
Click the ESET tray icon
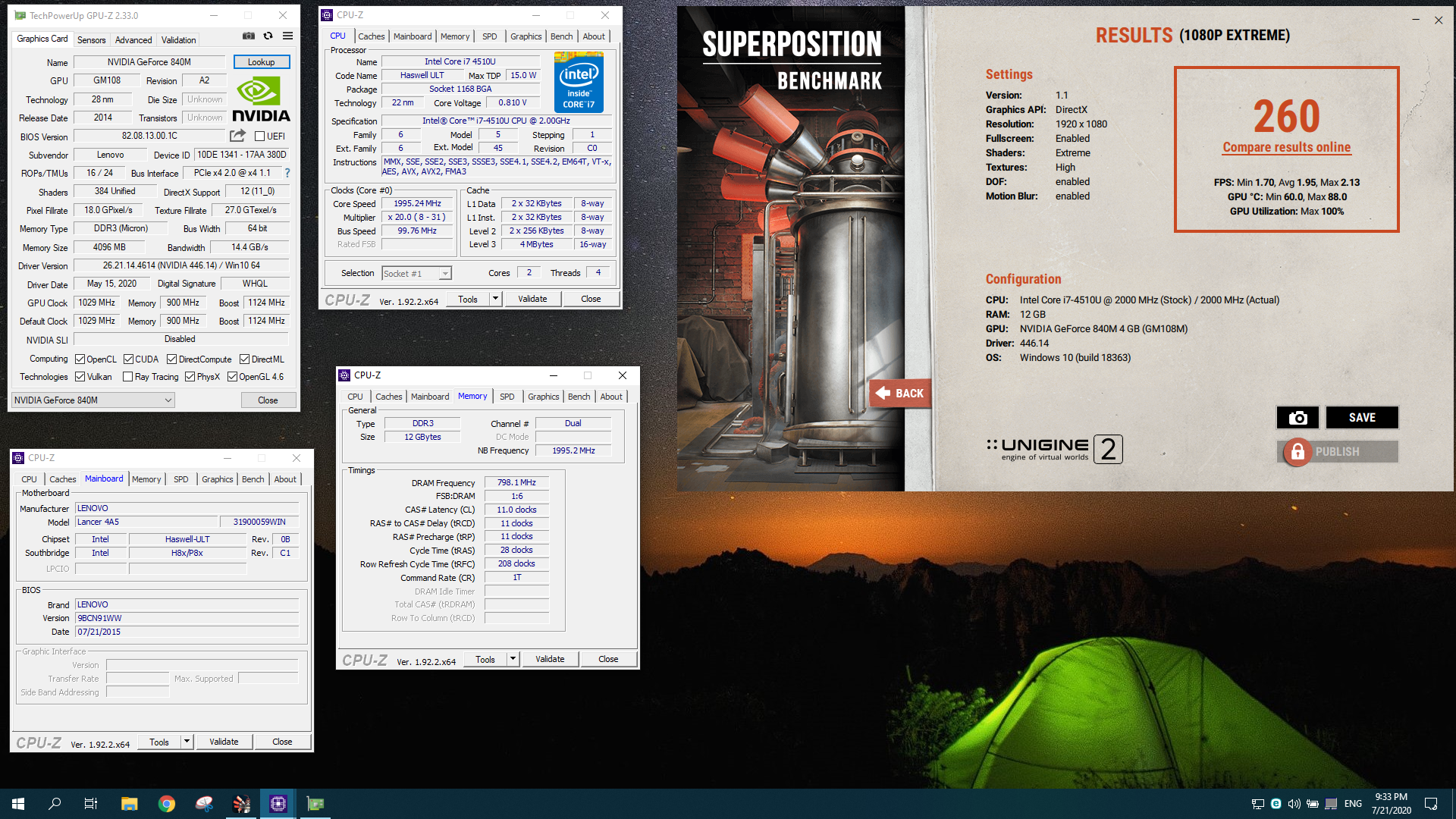click(x=1276, y=804)
